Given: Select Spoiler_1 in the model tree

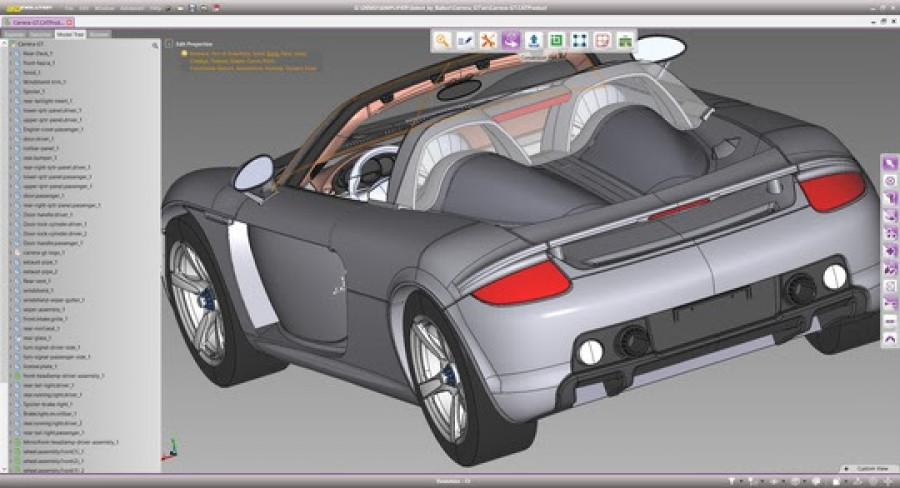Looking at the screenshot, I should [34, 91].
